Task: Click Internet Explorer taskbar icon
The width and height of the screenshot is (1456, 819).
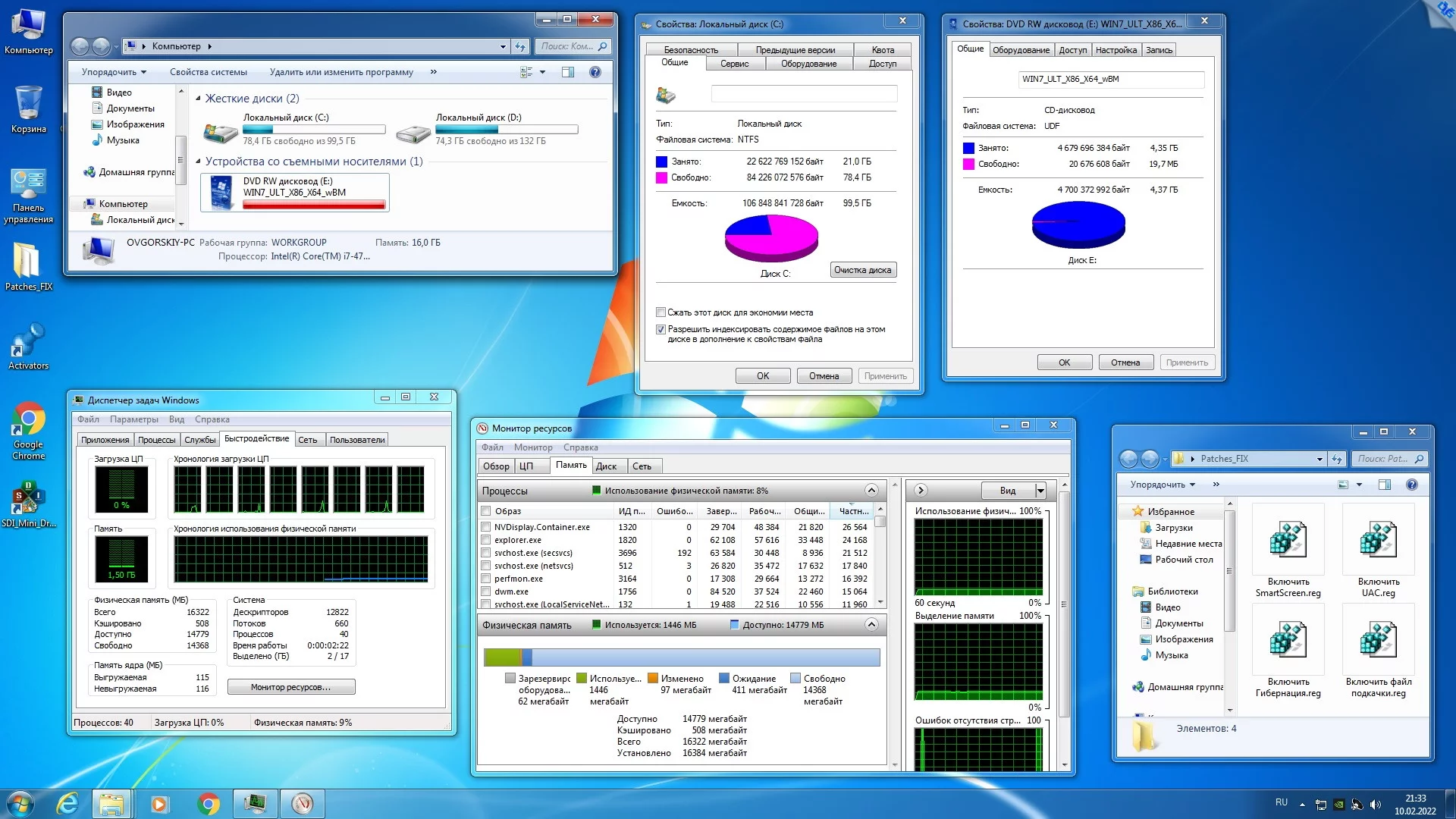Action: (x=68, y=803)
